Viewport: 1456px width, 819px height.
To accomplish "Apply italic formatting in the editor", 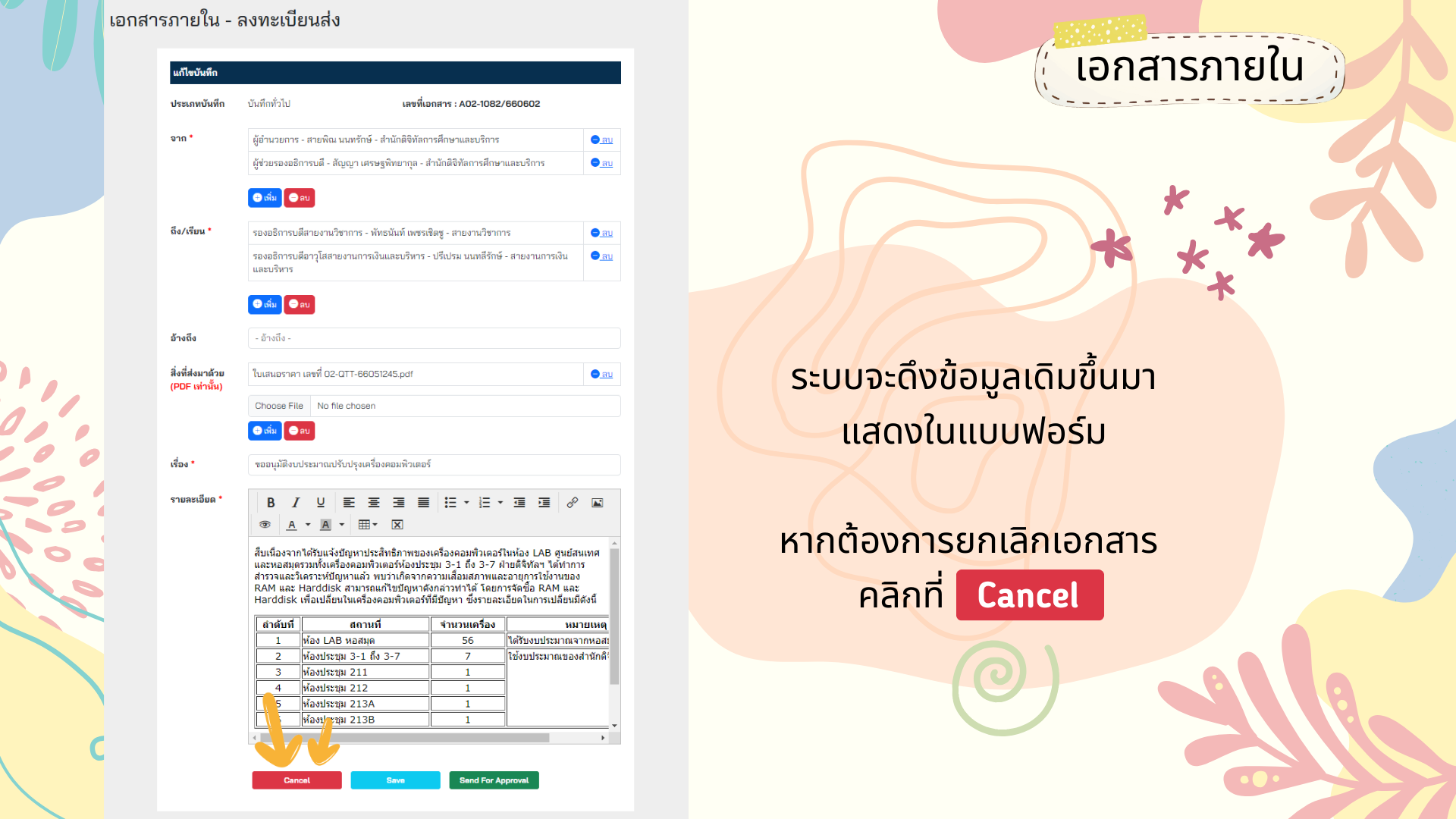I will (x=296, y=503).
